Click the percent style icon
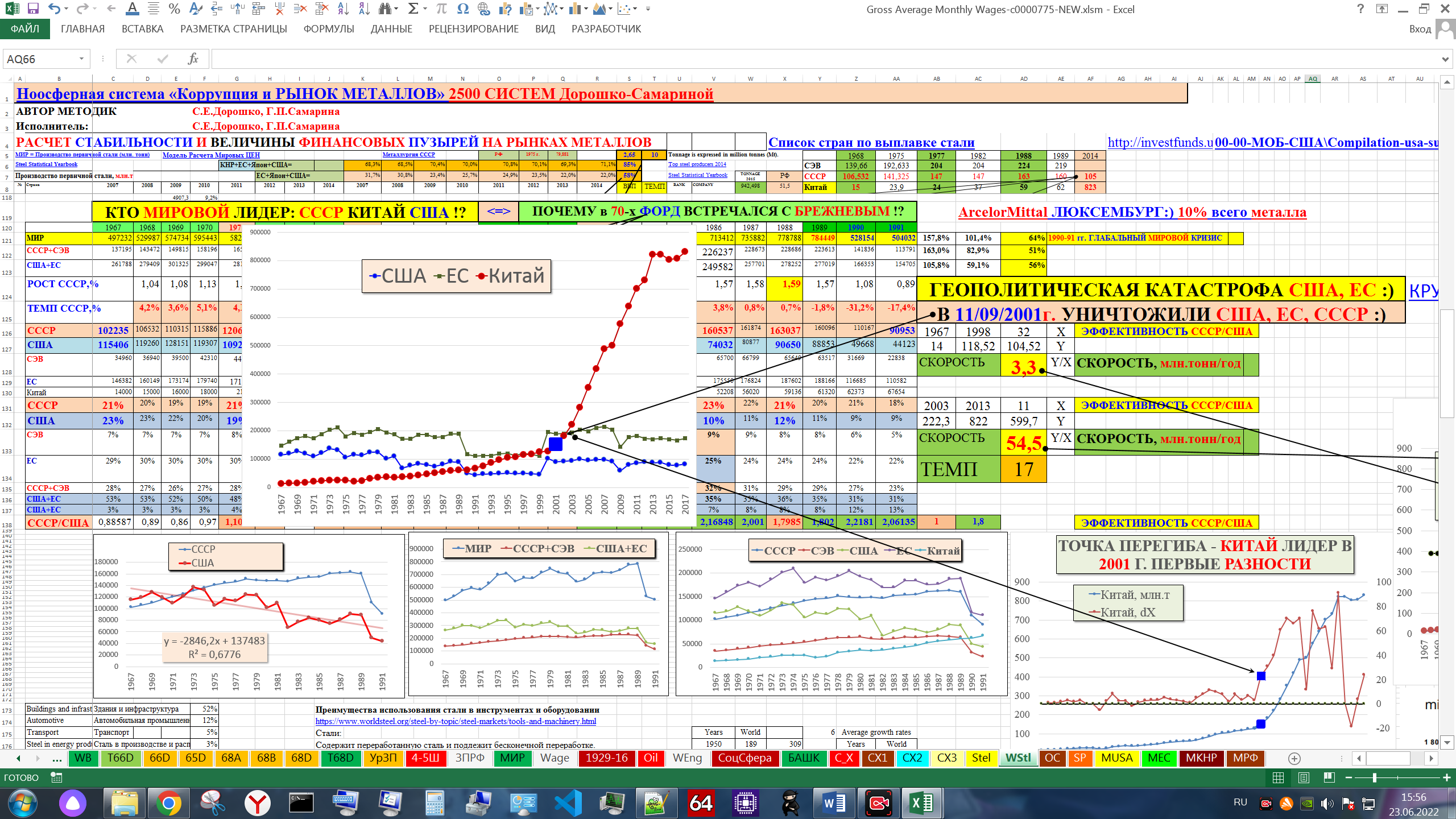Viewport: 1456px width, 819px height. (174, 9)
